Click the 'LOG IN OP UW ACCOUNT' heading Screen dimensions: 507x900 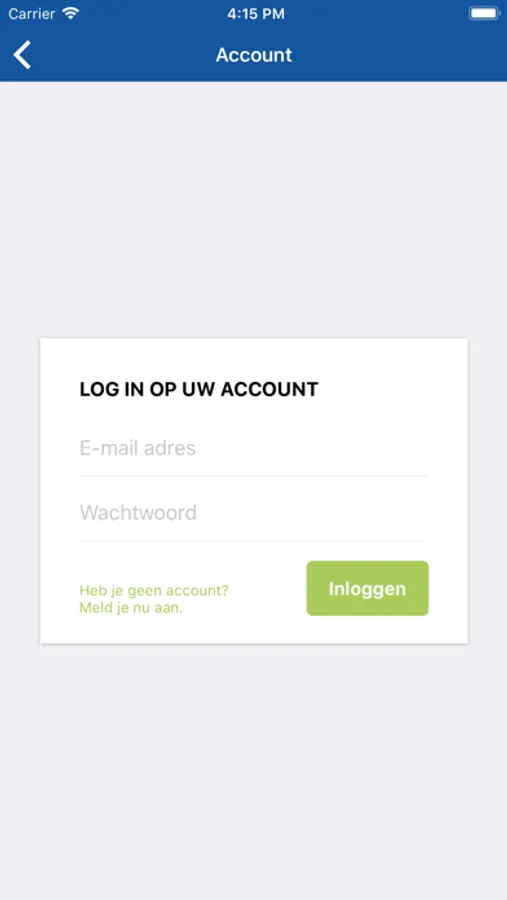(199, 390)
